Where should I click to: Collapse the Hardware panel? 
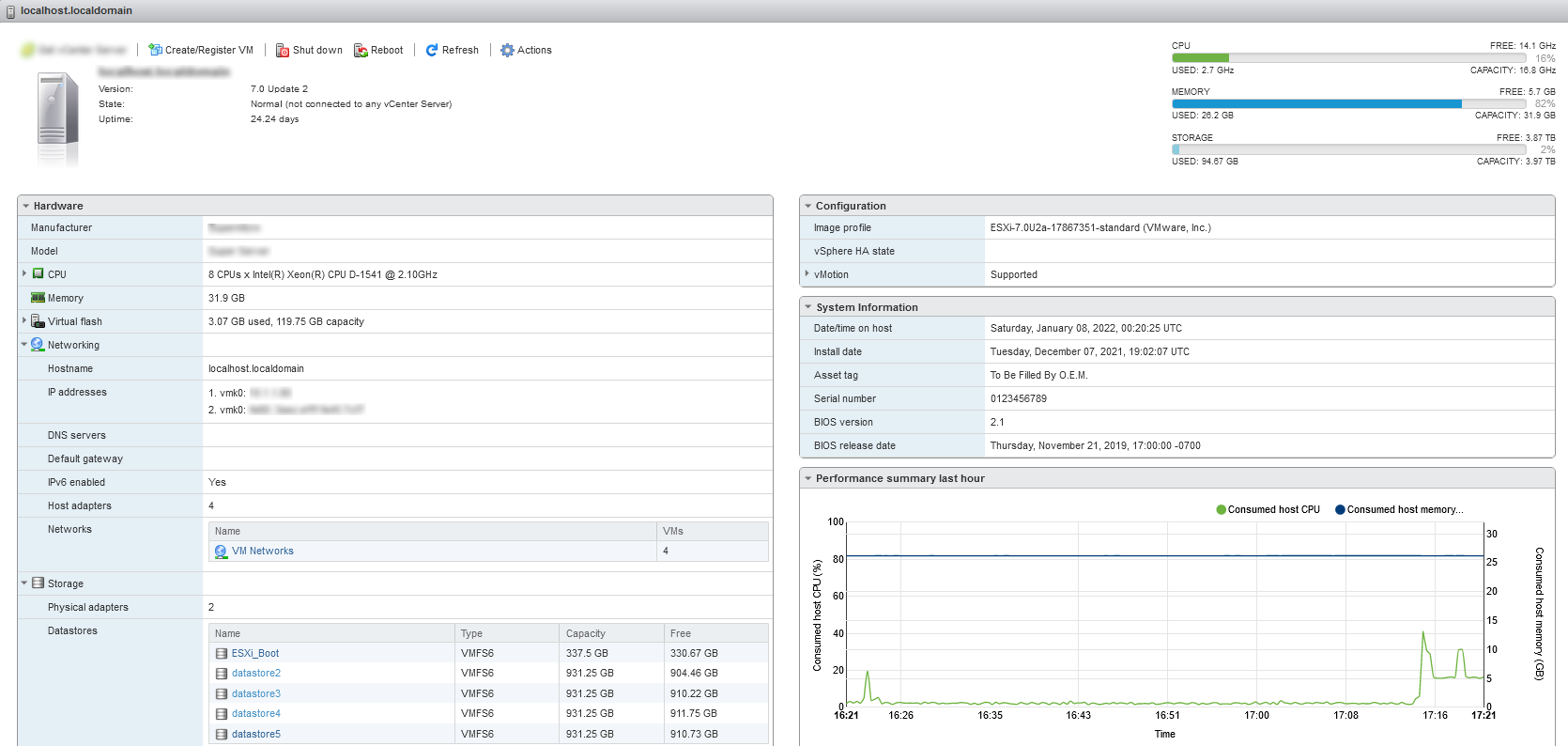(x=26, y=206)
